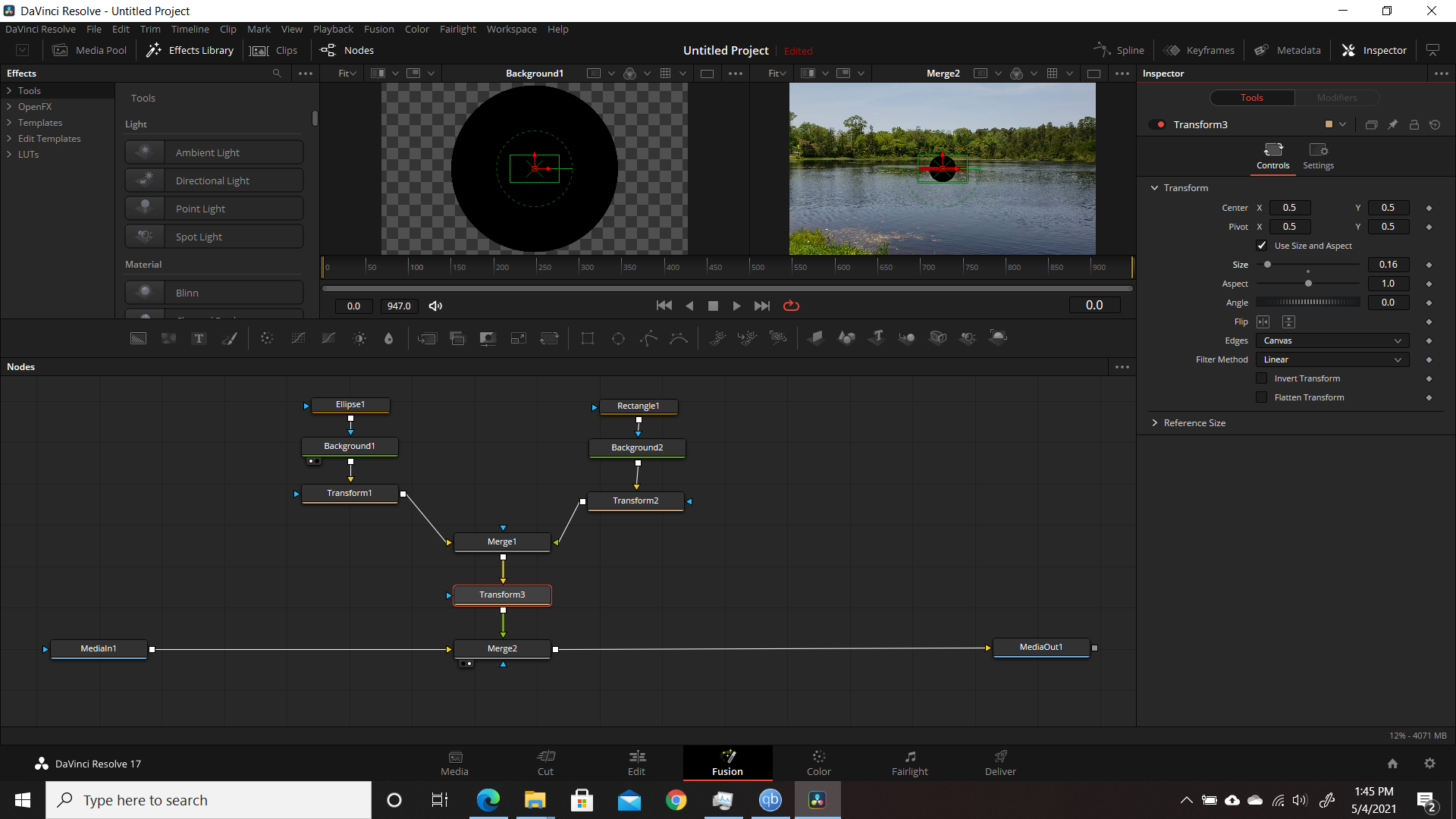Collapse the Transform section
The width and height of the screenshot is (1456, 819).
pyautogui.click(x=1154, y=188)
